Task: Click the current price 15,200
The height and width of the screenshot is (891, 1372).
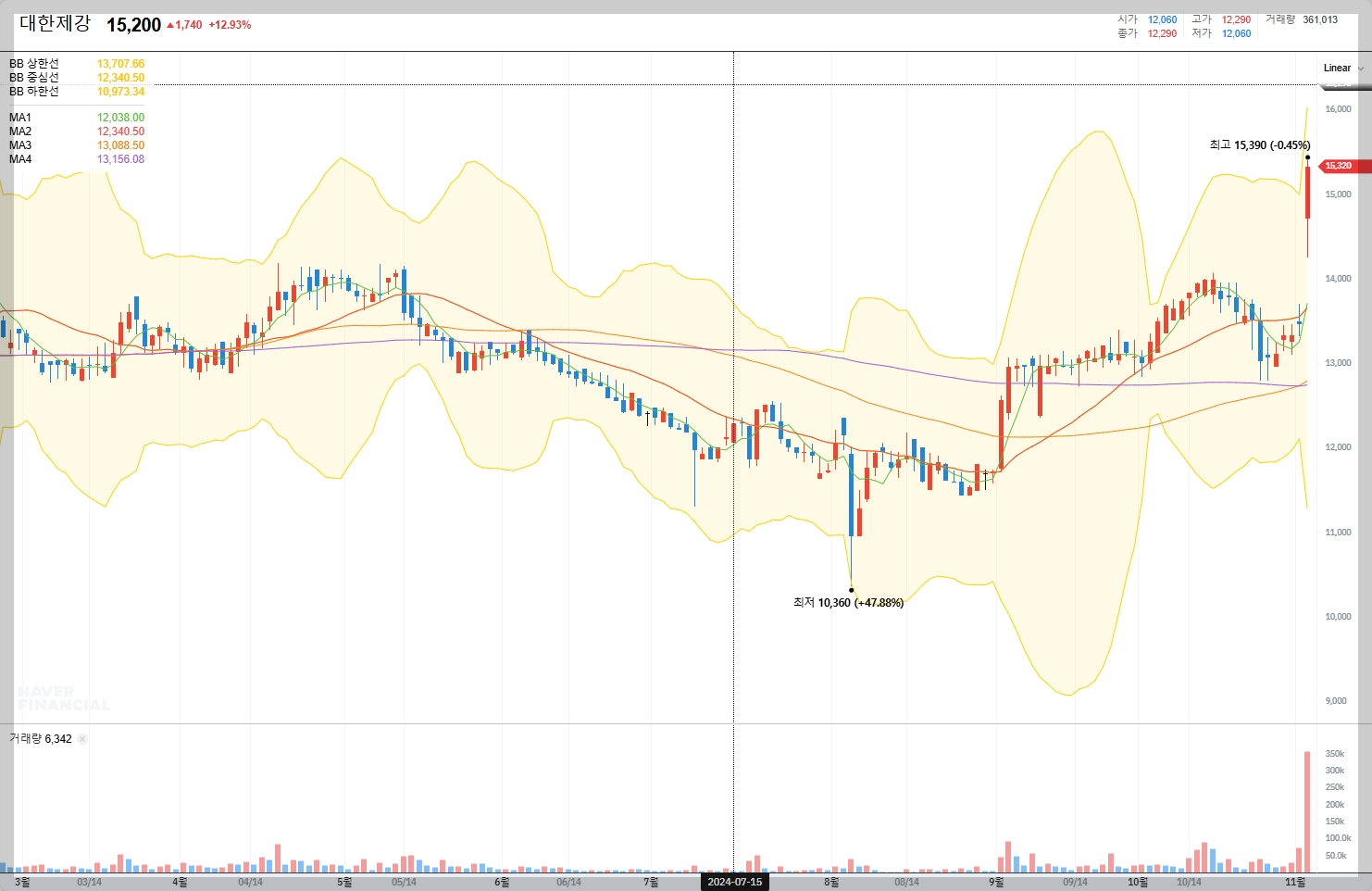Action: click(133, 25)
